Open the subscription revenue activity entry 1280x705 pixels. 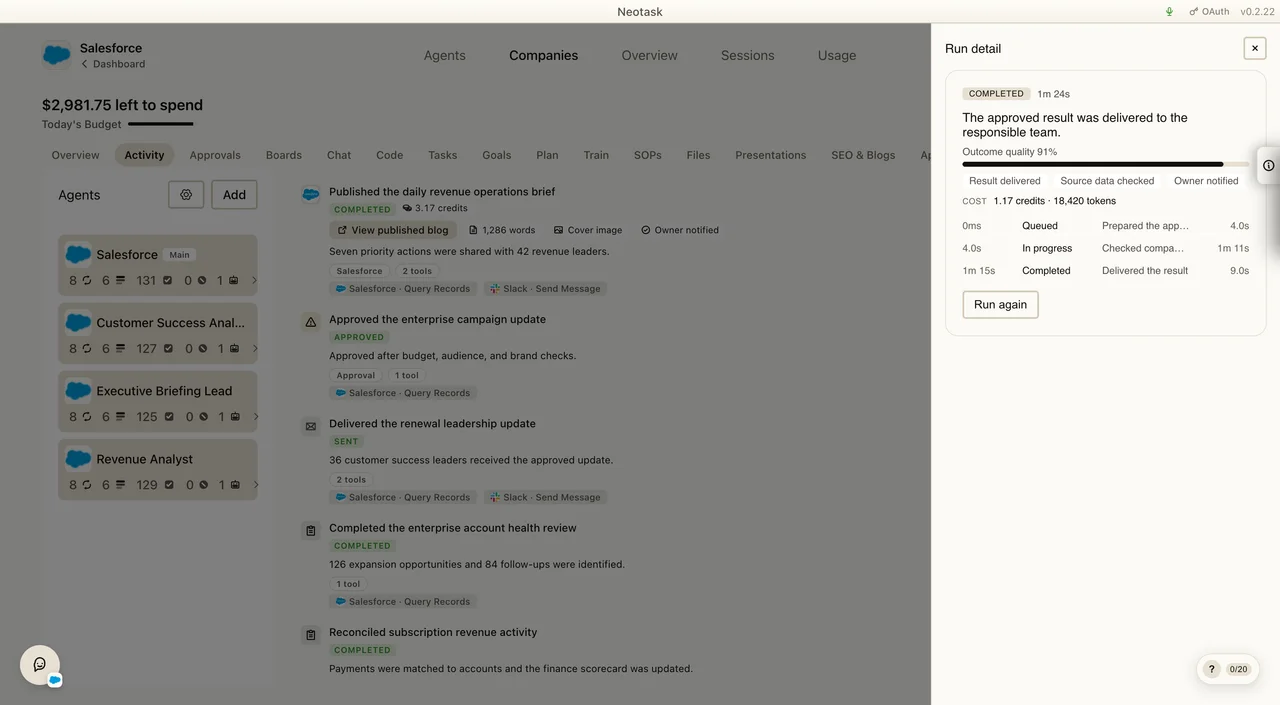(433, 633)
